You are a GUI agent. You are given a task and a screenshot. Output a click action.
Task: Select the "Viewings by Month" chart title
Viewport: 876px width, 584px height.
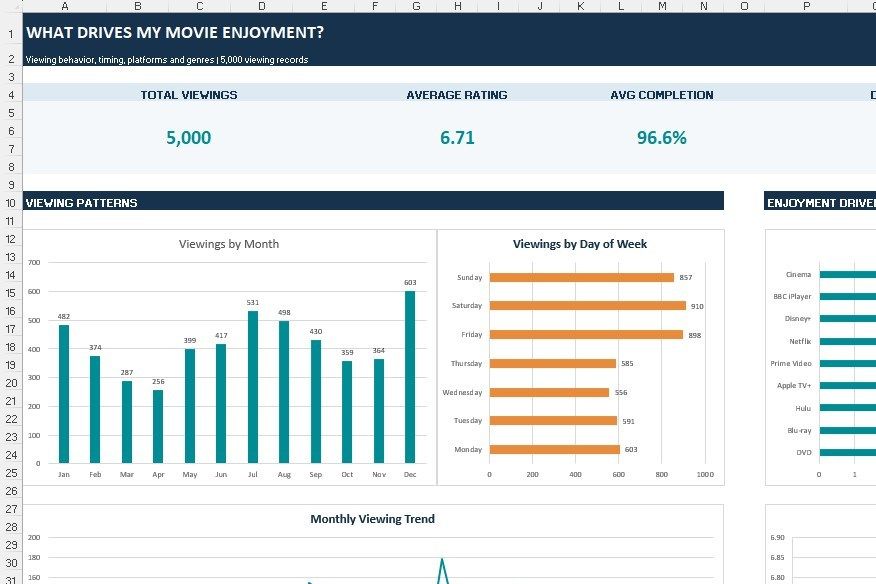[229, 244]
